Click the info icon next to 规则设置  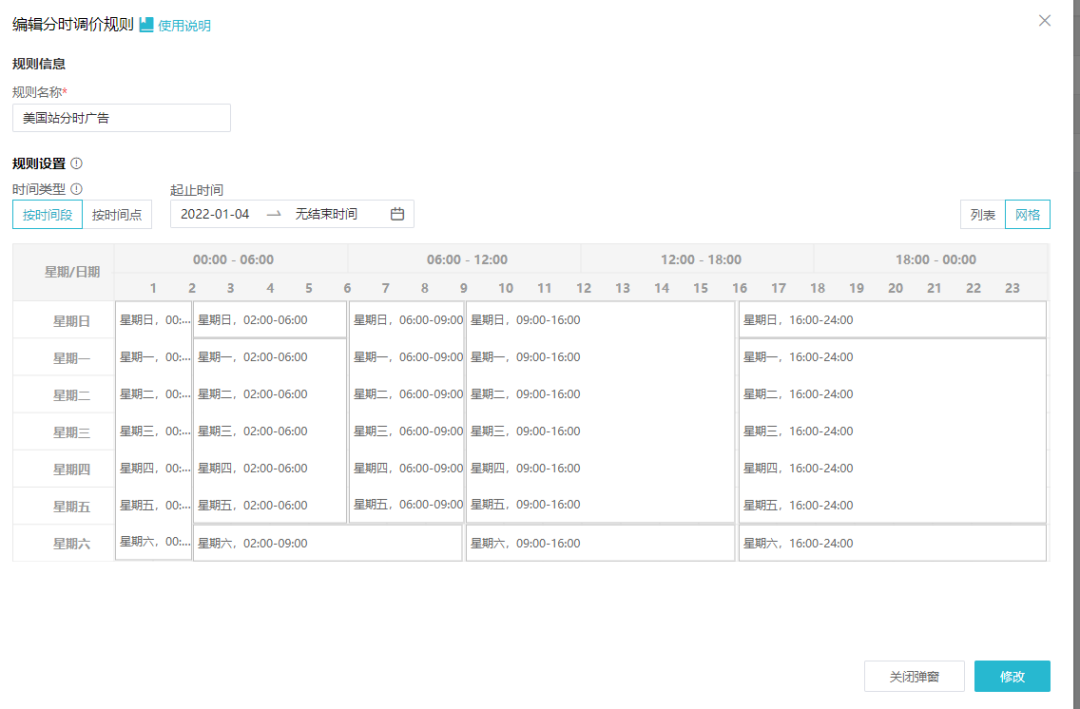pyautogui.click(x=78, y=163)
